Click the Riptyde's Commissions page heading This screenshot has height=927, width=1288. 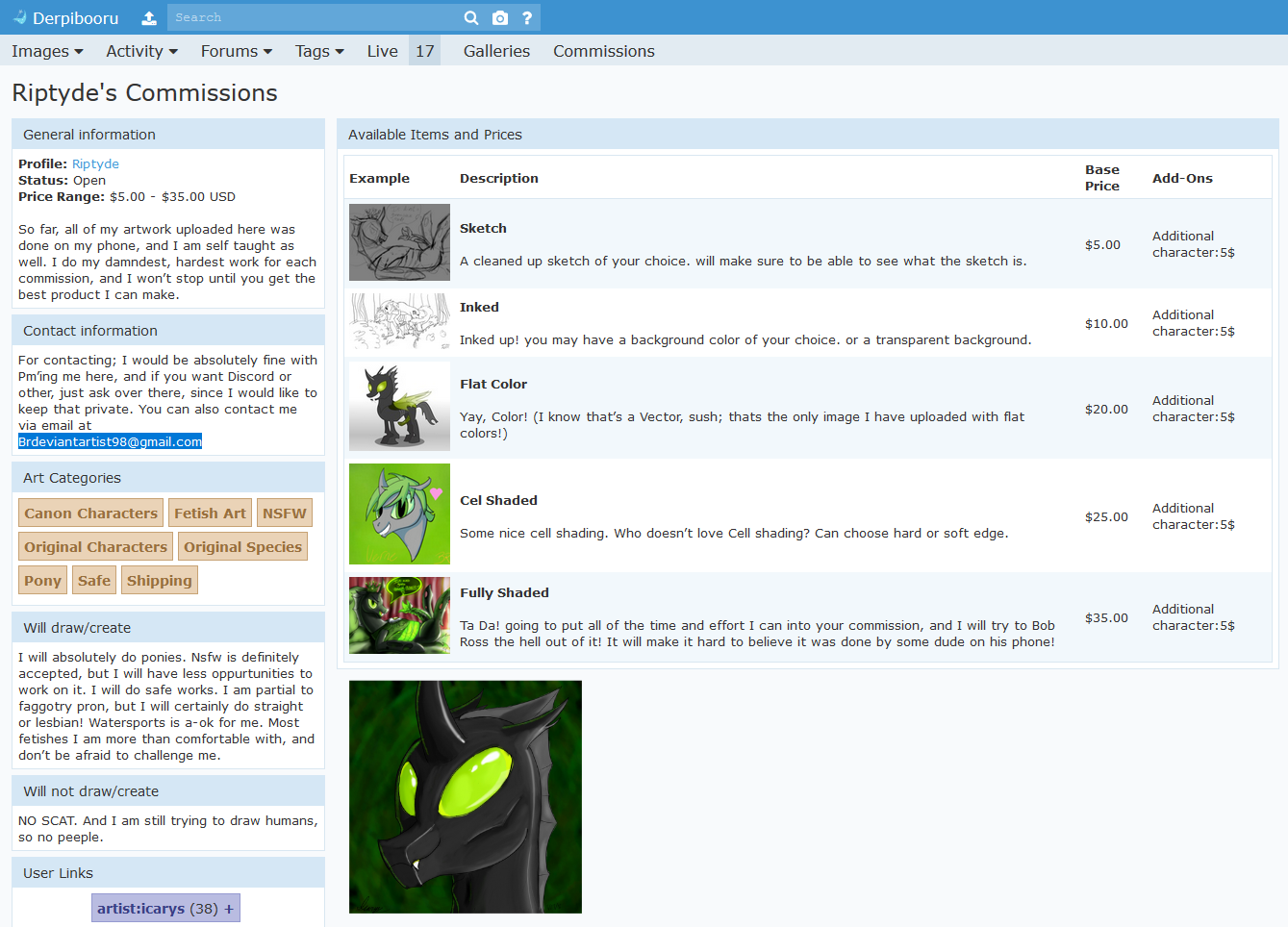click(144, 93)
